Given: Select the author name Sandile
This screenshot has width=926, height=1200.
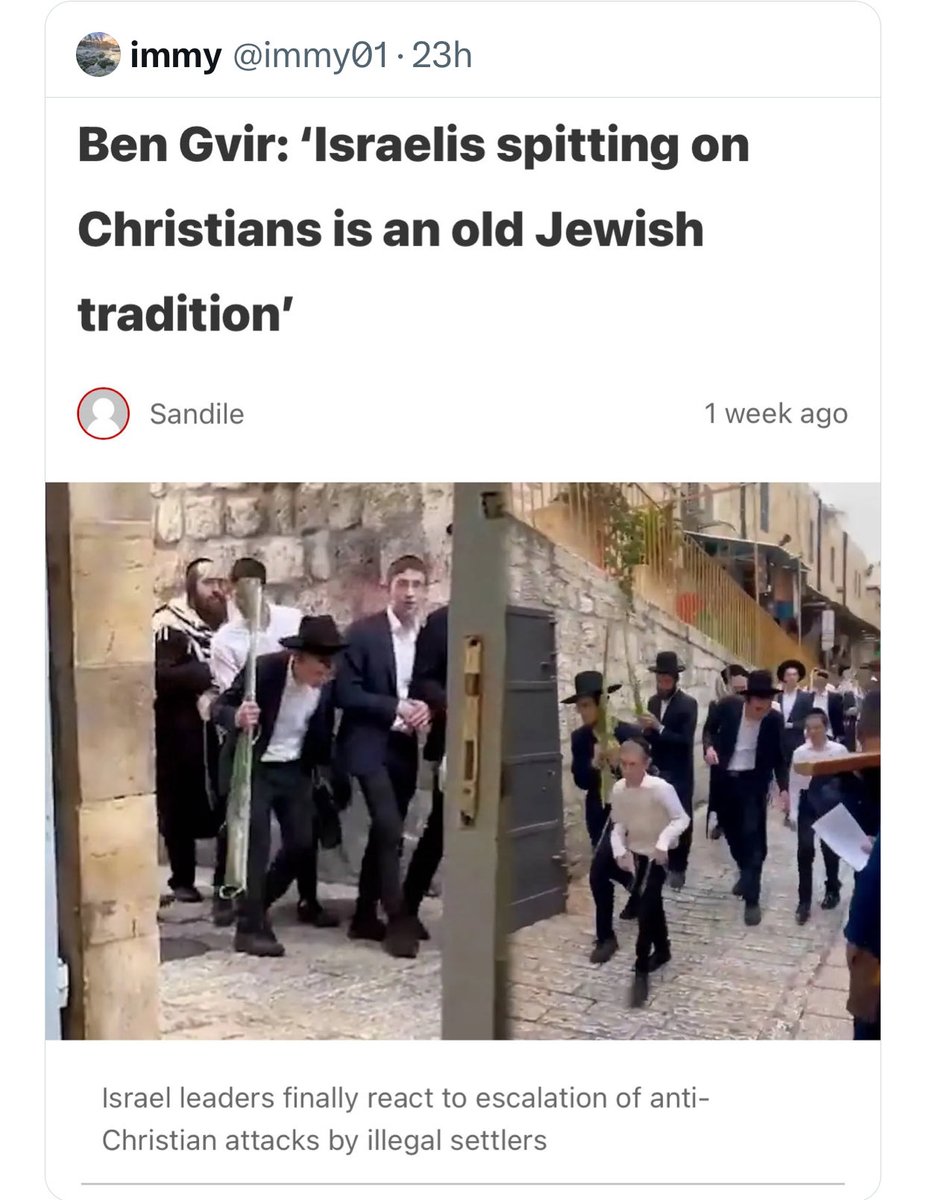Looking at the screenshot, I should pos(197,413).
